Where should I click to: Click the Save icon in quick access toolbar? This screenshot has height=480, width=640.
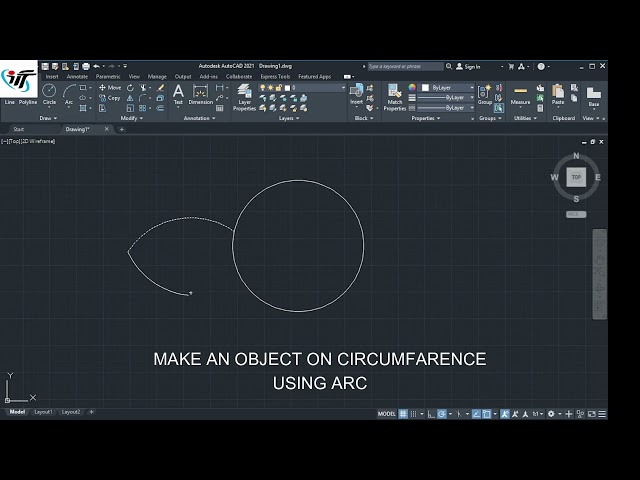pos(45,66)
